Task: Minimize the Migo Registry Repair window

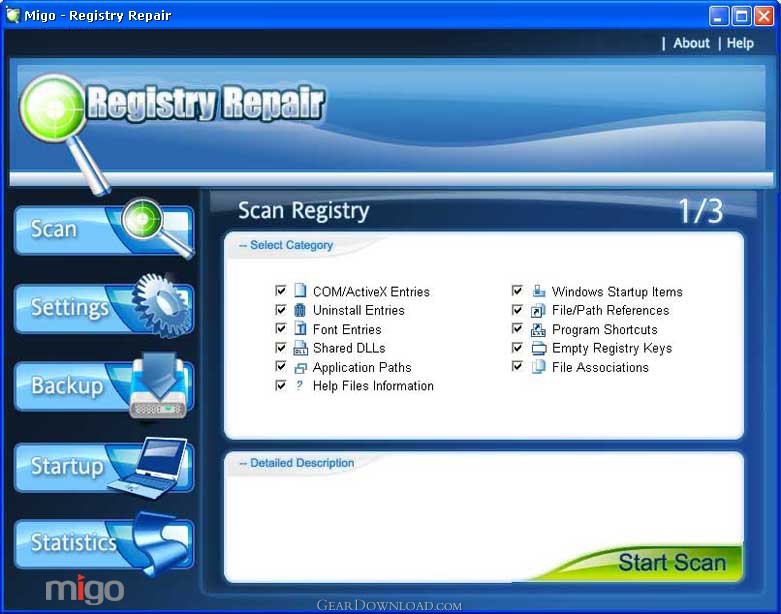Action: coord(718,16)
